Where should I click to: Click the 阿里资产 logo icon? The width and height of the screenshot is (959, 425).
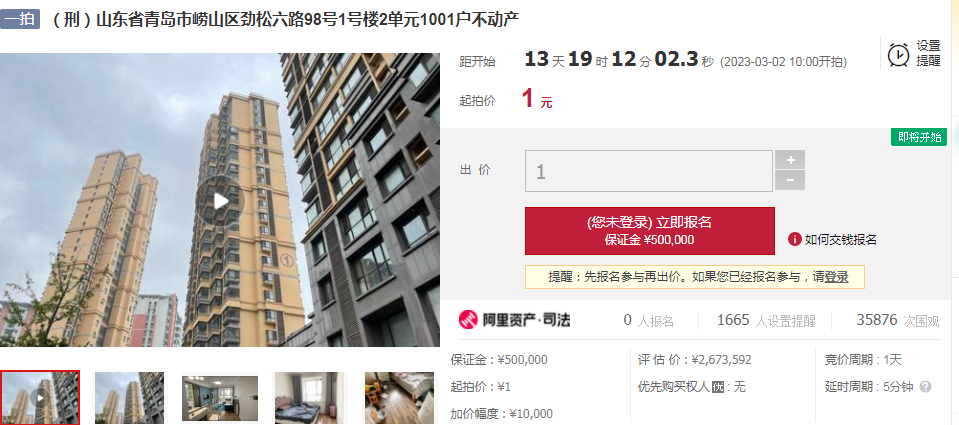pyautogui.click(x=468, y=319)
